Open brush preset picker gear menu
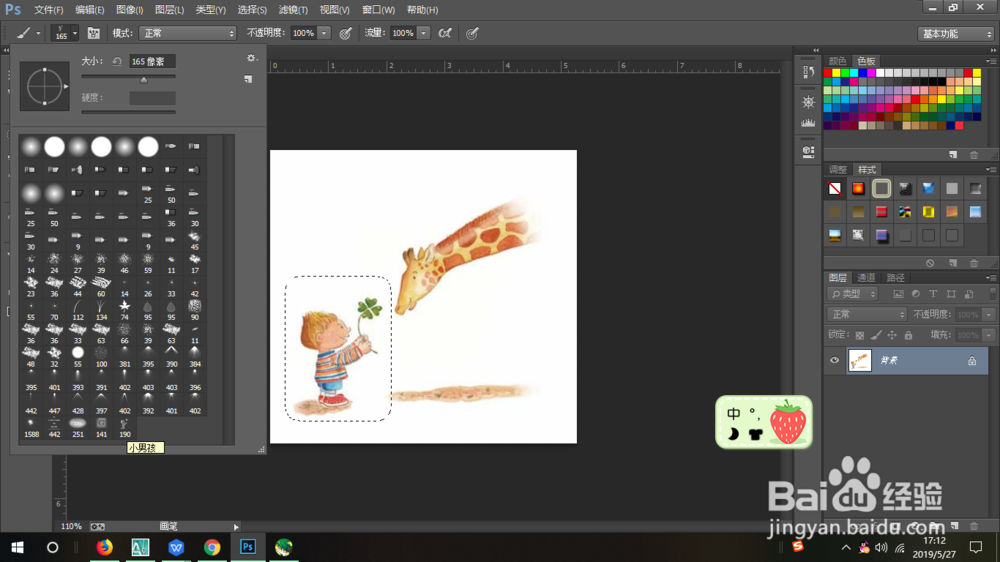This screenshot has height=562, width=1000. click(251, 58)
